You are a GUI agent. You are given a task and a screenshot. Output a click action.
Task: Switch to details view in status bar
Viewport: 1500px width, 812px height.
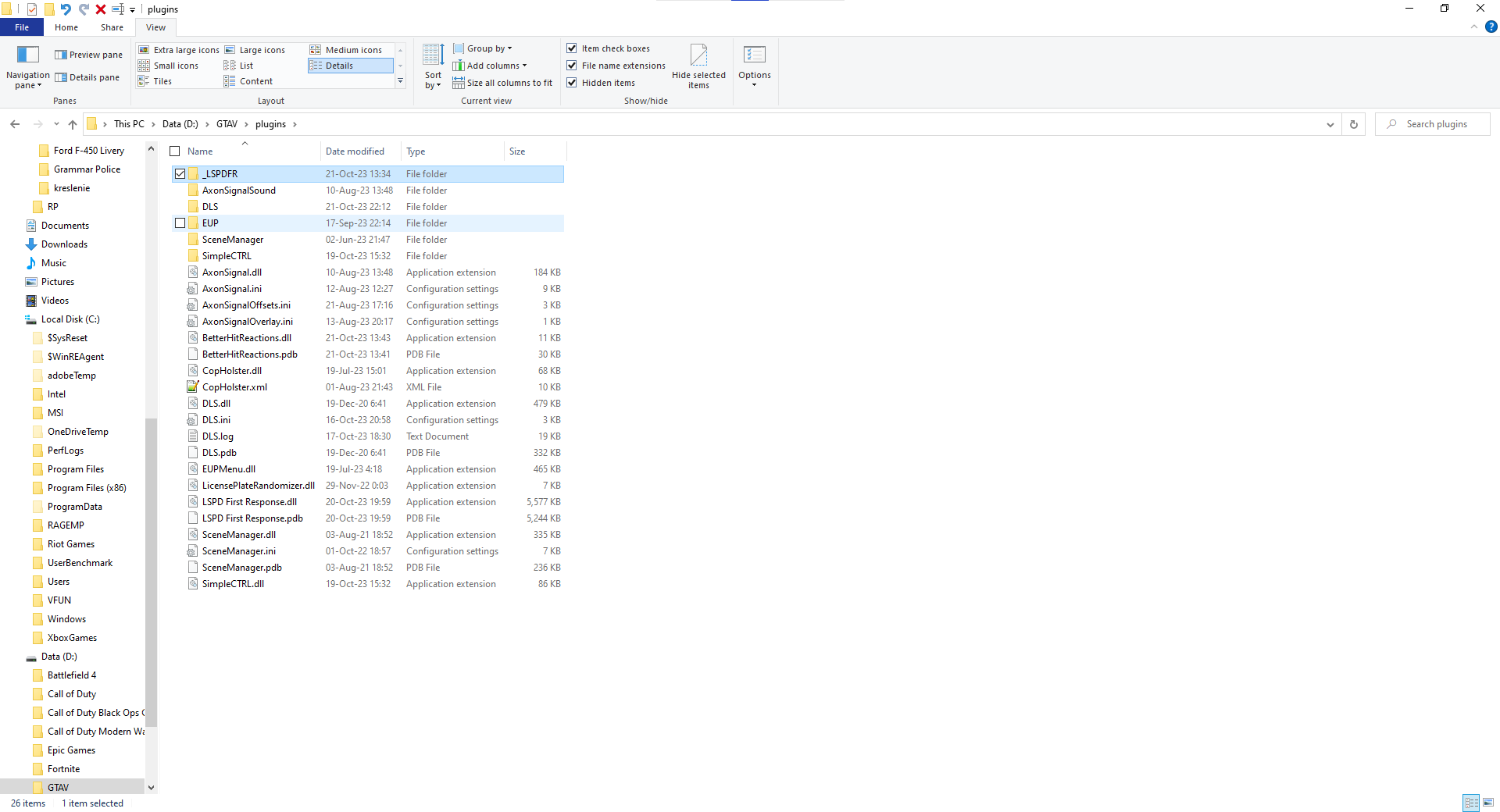1472,803
